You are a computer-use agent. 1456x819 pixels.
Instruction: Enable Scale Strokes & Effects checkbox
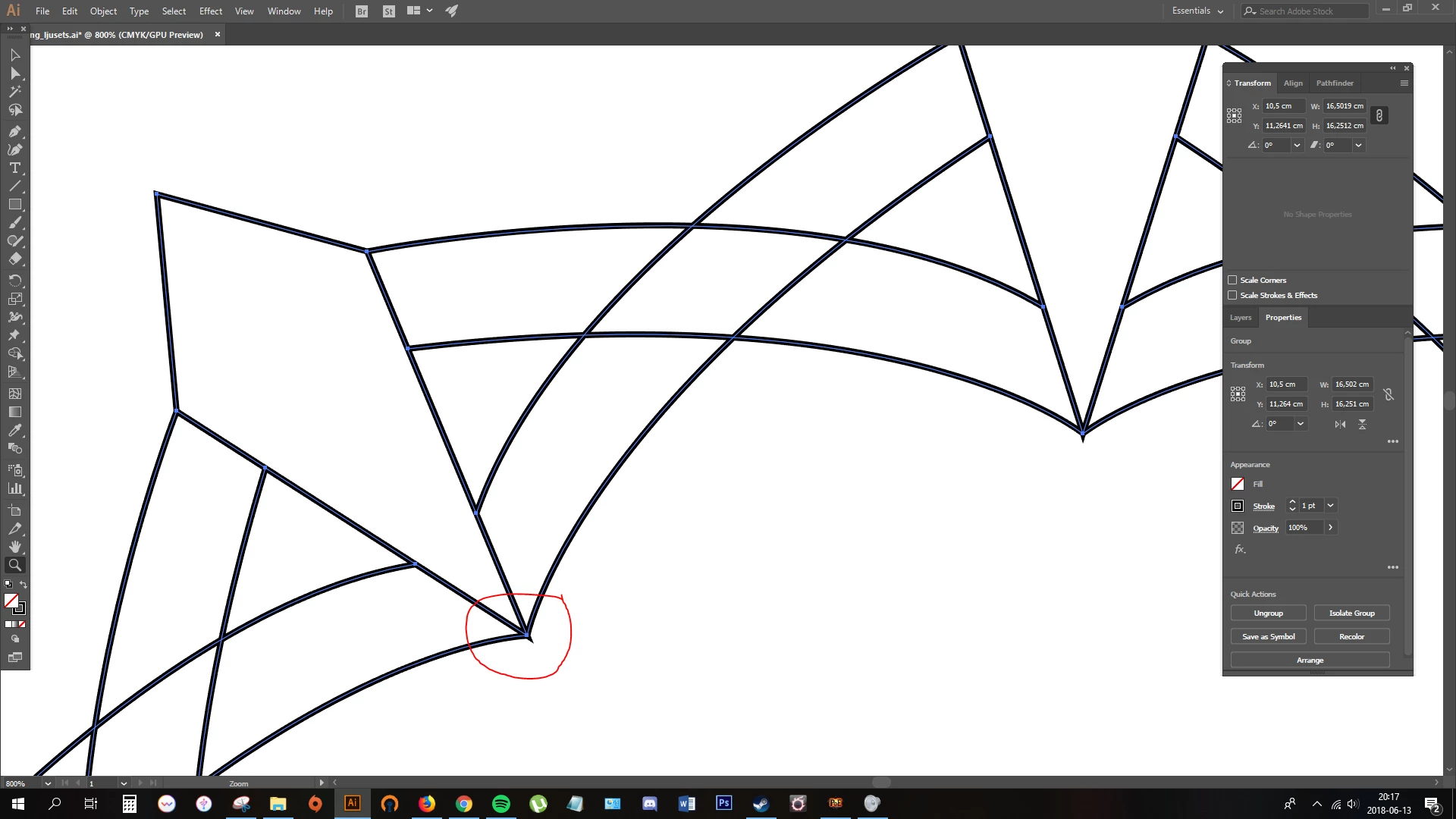tap(1232, 295)
